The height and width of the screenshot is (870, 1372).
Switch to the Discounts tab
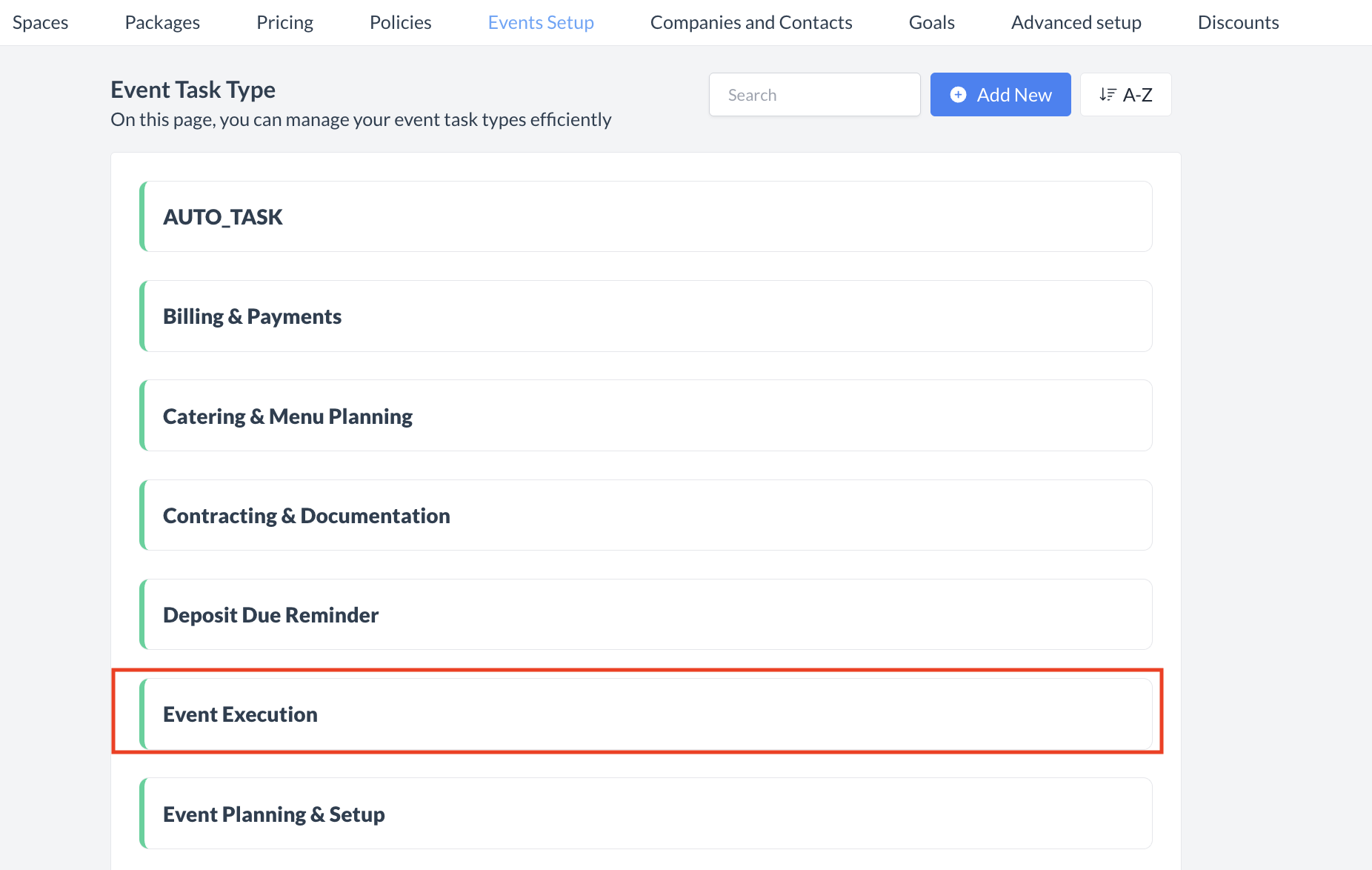(1239, 22)
